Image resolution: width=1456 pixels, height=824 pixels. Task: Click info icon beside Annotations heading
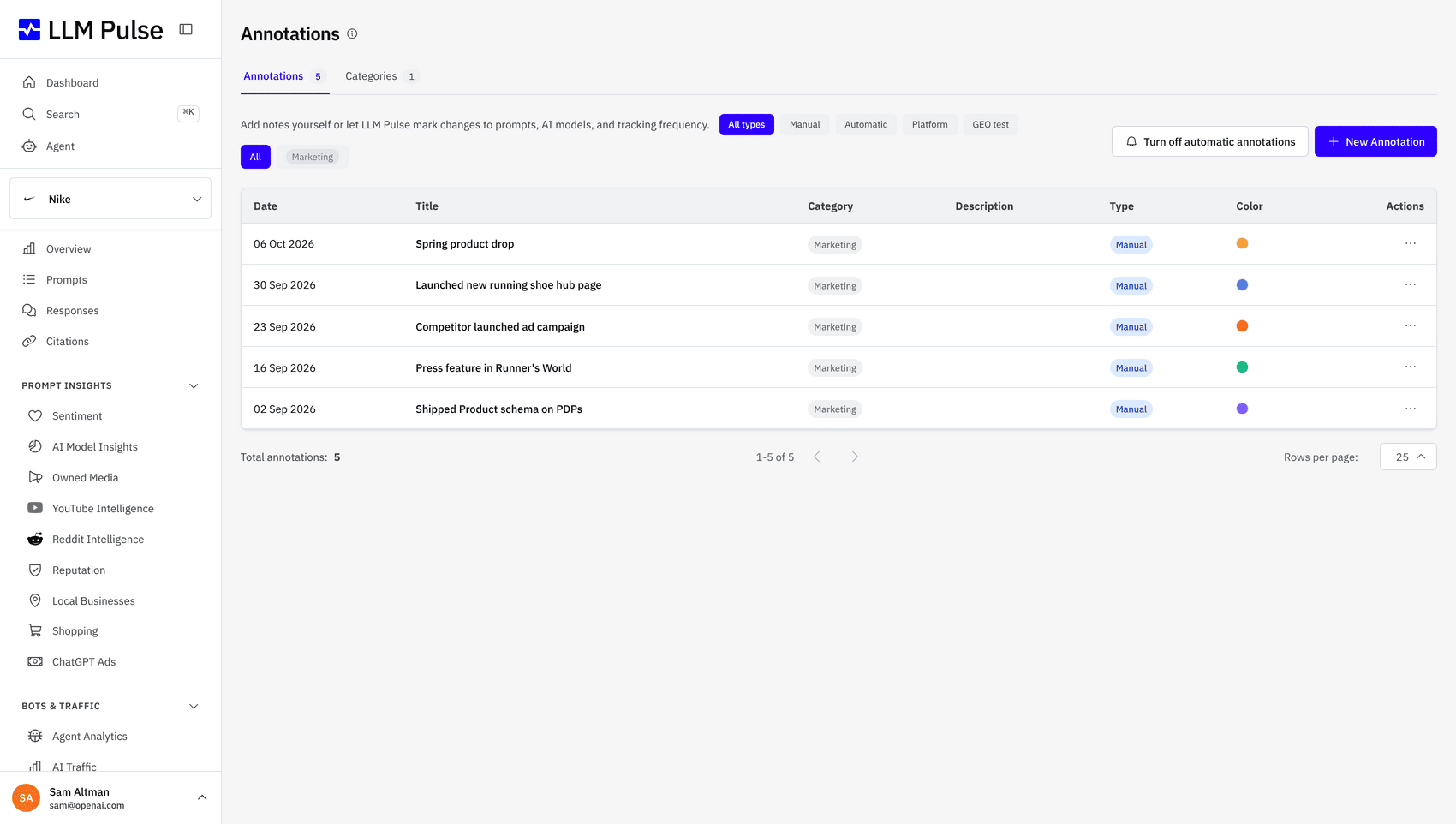[x=352, y=33]
